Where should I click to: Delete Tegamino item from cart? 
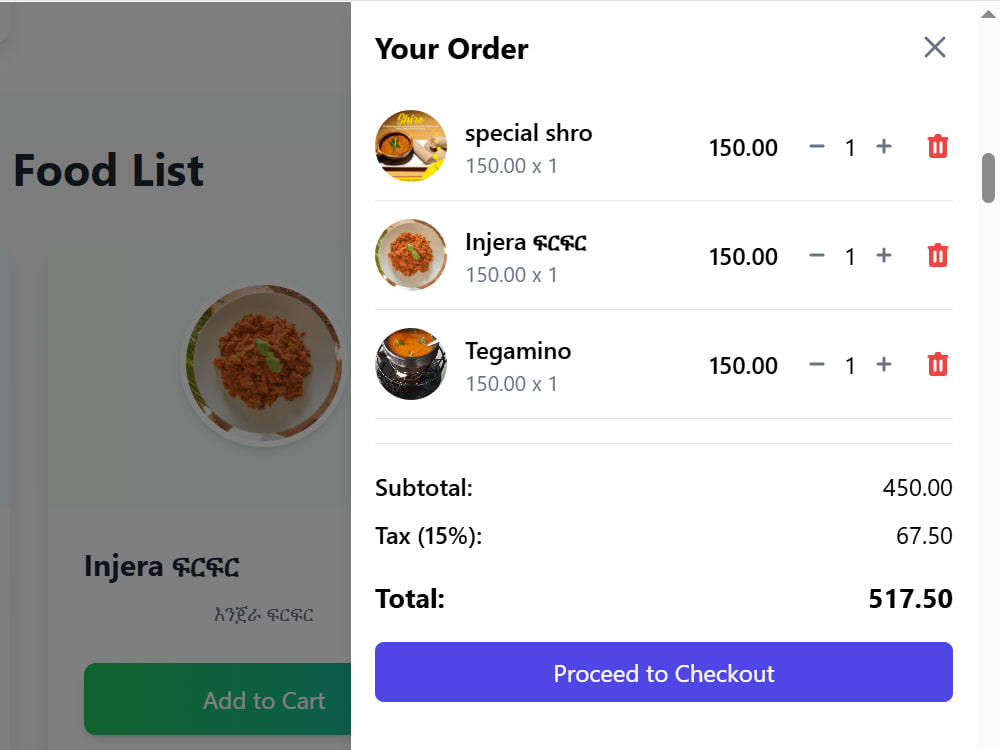(938, 365)
